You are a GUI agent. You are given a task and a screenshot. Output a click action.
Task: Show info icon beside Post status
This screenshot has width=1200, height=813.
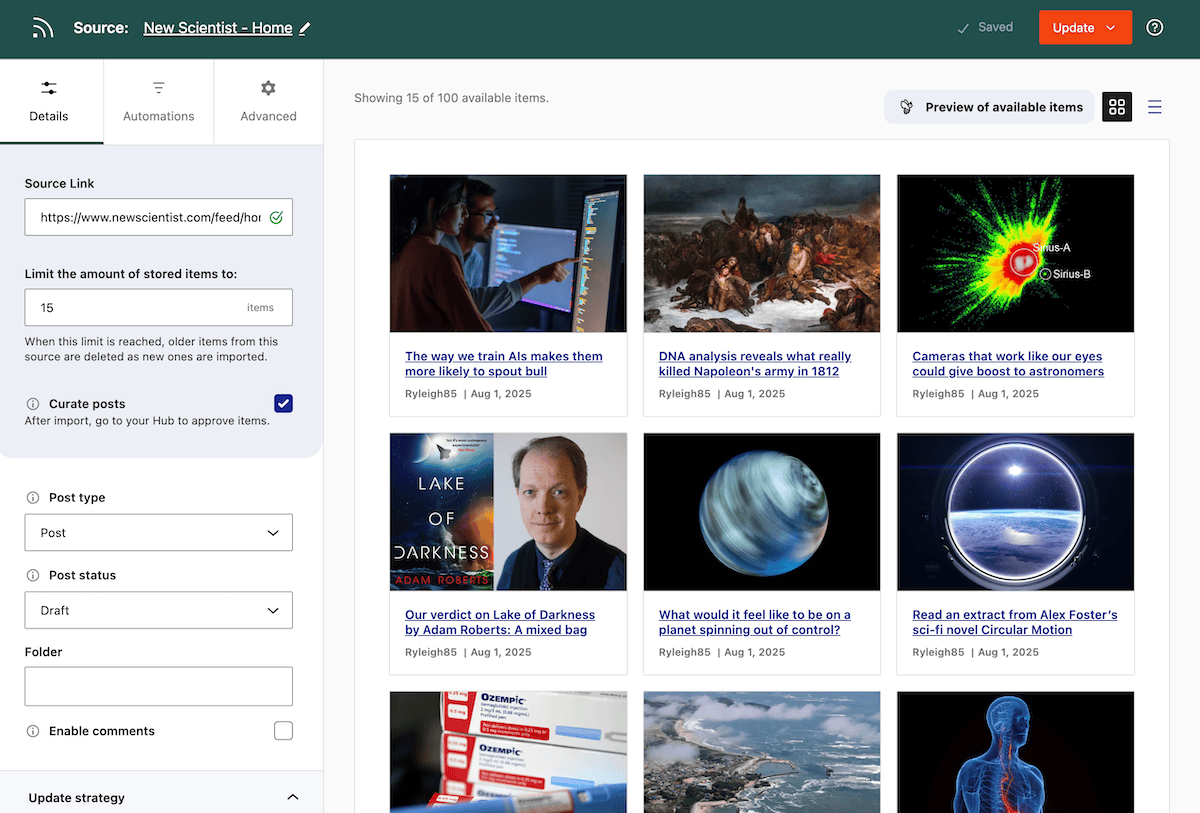[x=33, y=576]
